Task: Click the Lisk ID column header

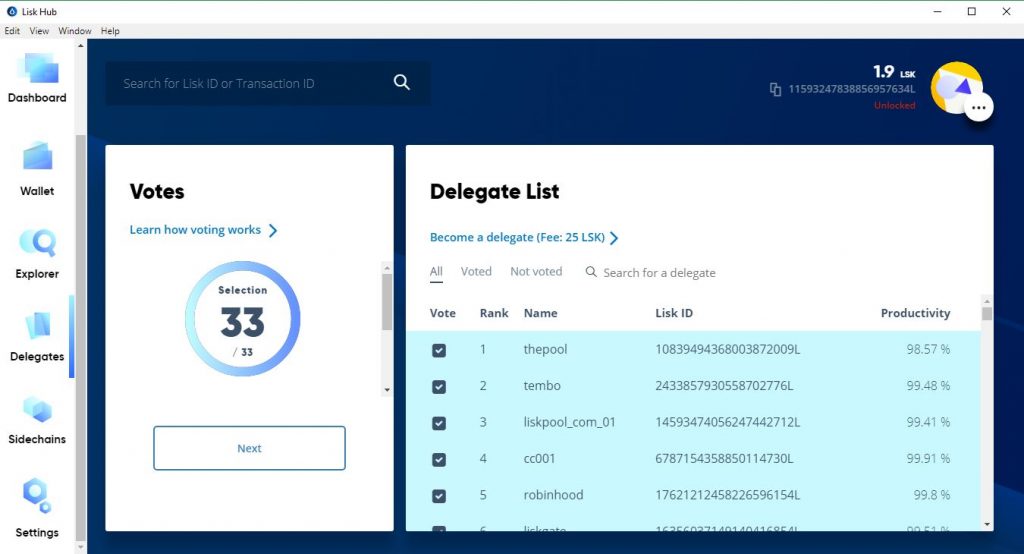Action: click(674, 313)
